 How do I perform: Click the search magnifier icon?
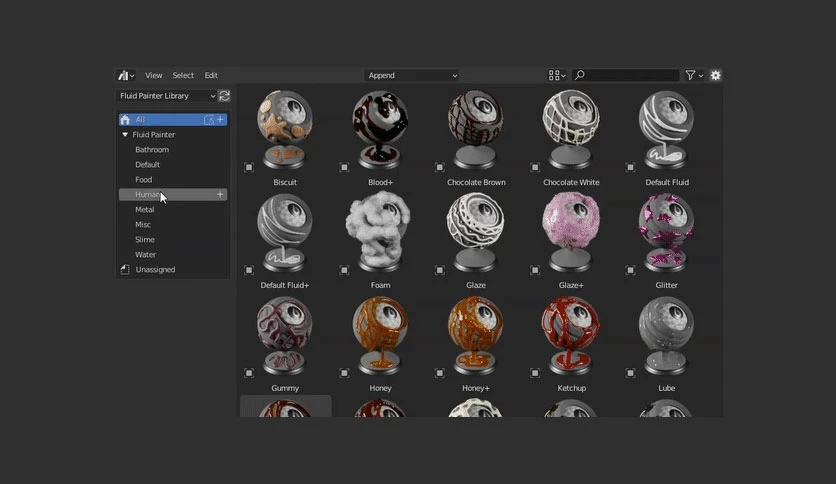[580, 75]
